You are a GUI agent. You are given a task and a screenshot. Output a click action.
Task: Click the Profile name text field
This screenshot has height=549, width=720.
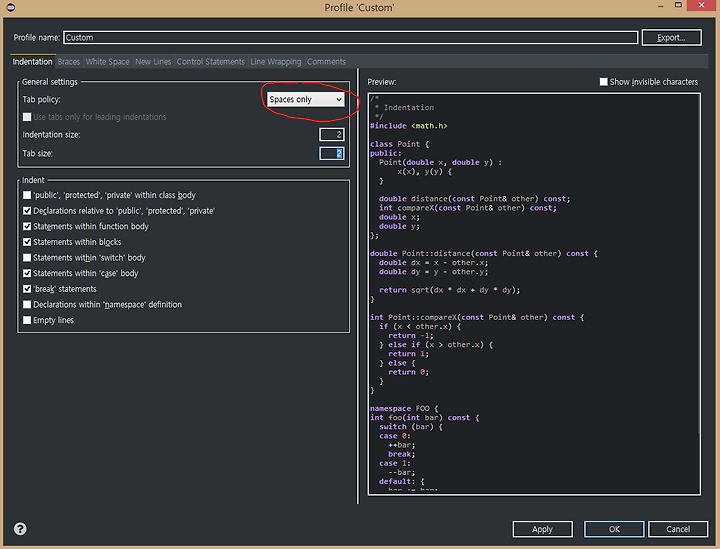[x=350, y=38]
